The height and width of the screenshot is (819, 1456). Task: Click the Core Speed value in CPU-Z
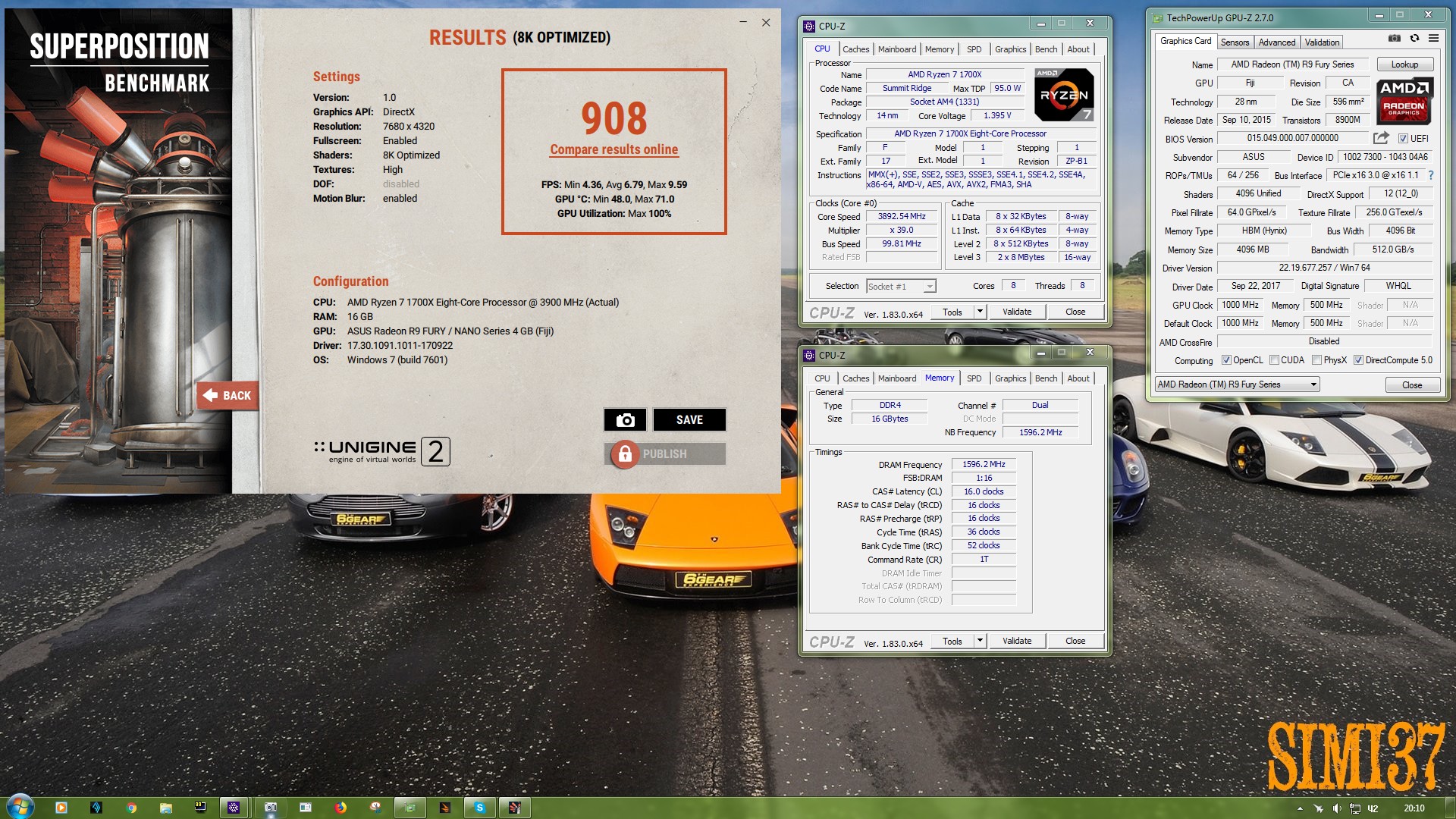coord(902,216)
